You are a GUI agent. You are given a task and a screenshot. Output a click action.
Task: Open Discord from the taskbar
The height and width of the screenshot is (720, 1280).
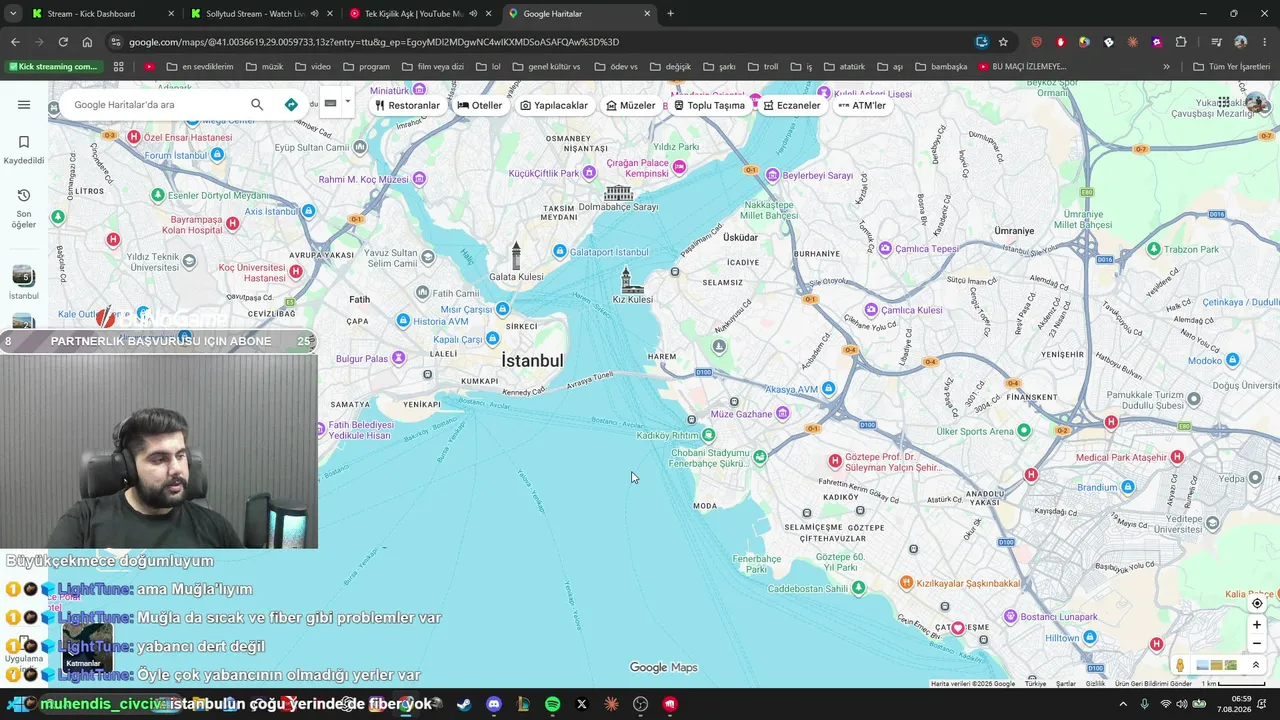pos(493,704)
